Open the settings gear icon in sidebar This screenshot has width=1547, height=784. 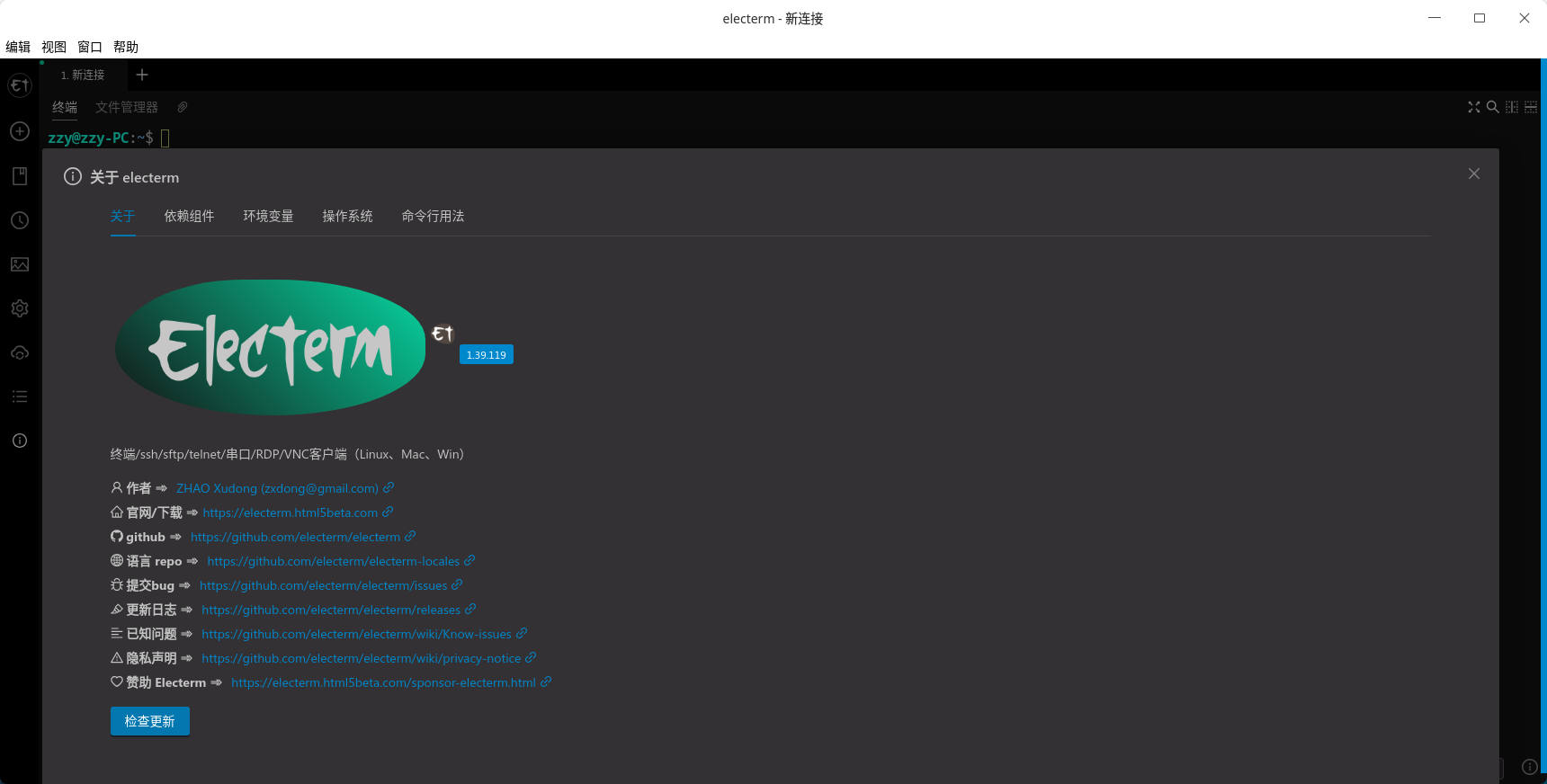(20, 308)
